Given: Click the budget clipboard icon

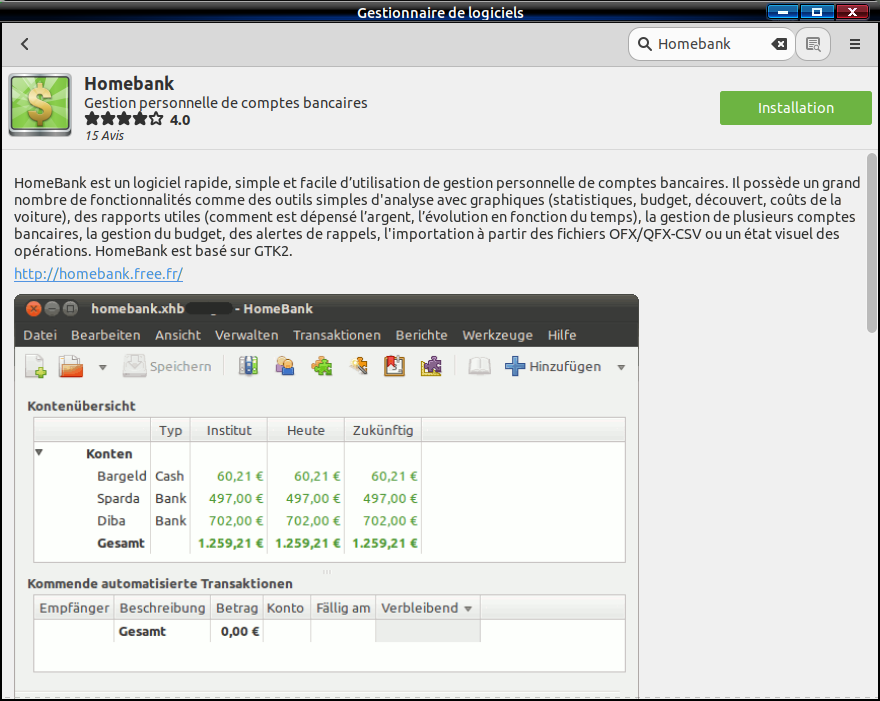Looking at the screenshot, I should (x=395, y=366).
